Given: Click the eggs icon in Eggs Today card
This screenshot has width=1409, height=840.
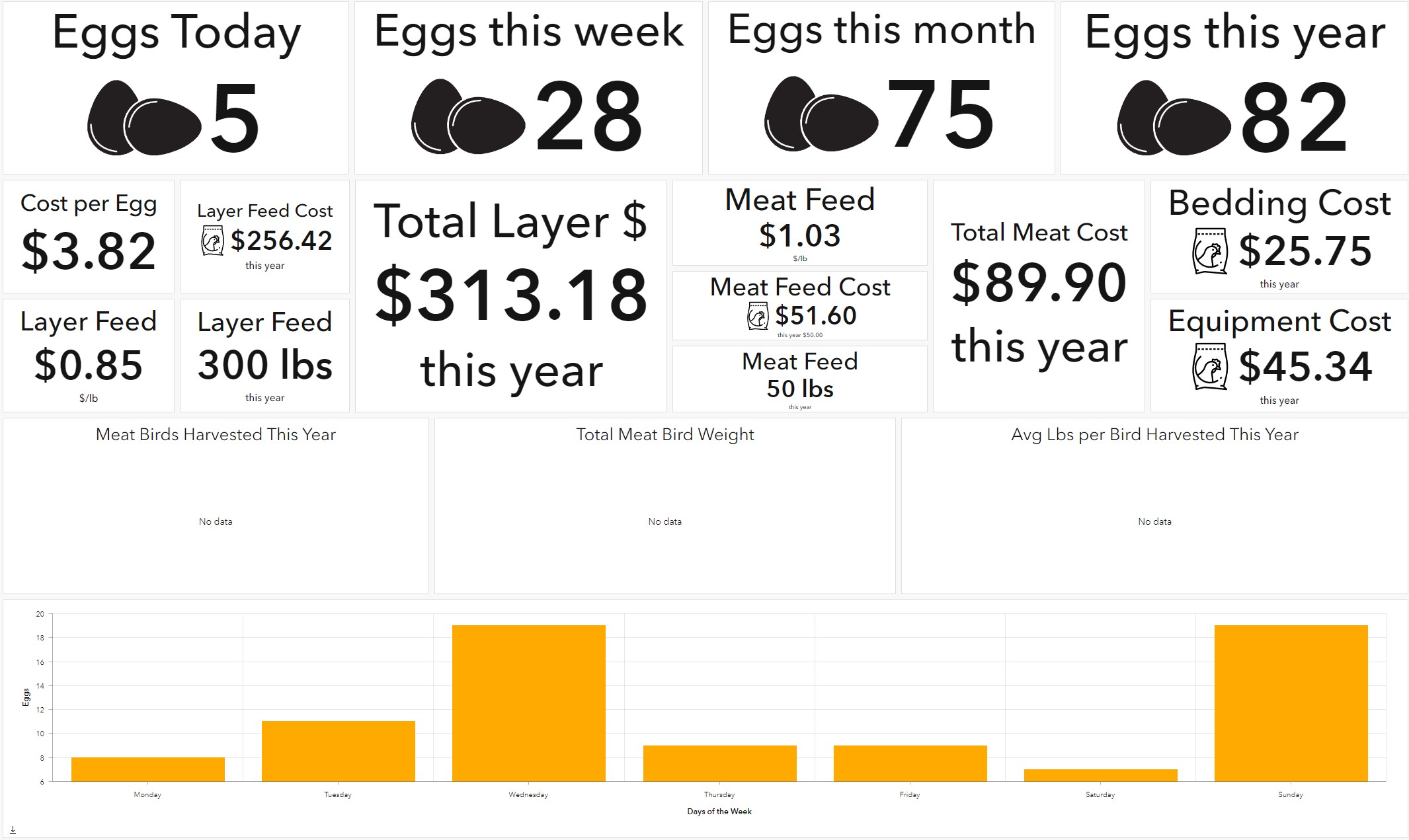Looking at the screenshot, I should (144, 119).
